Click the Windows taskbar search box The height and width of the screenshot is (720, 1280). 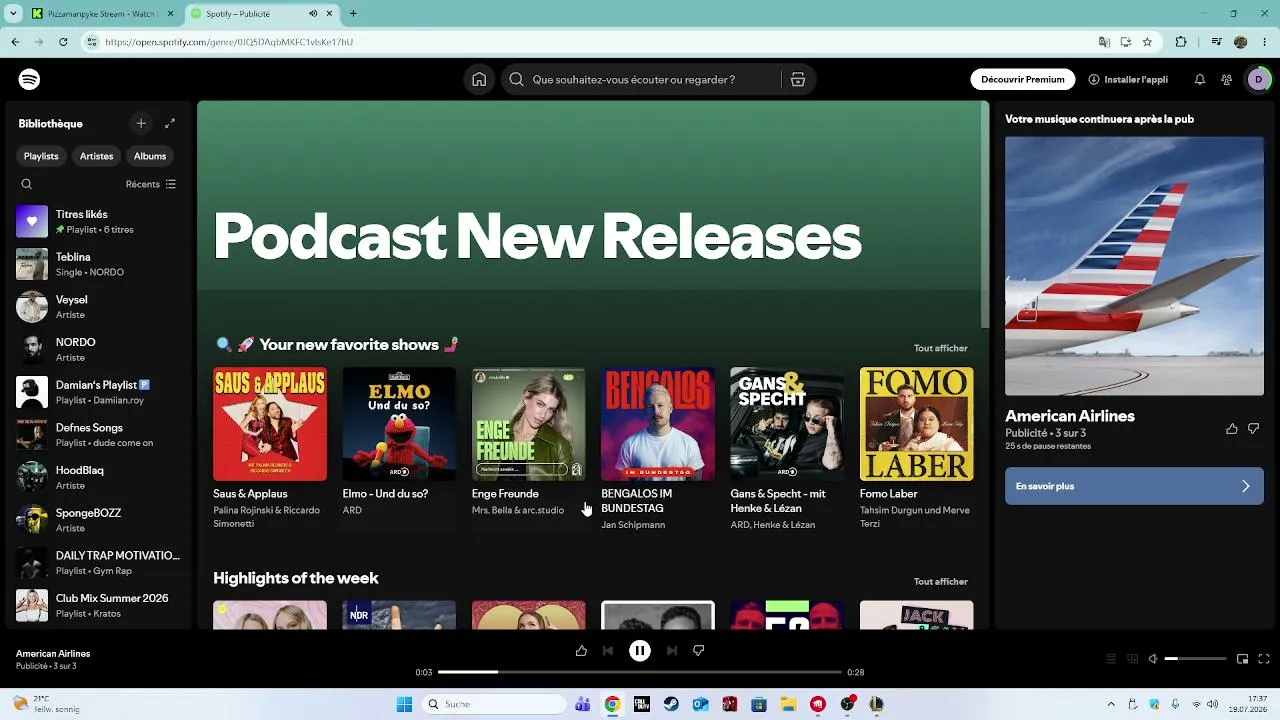click(x=493, y=704)
